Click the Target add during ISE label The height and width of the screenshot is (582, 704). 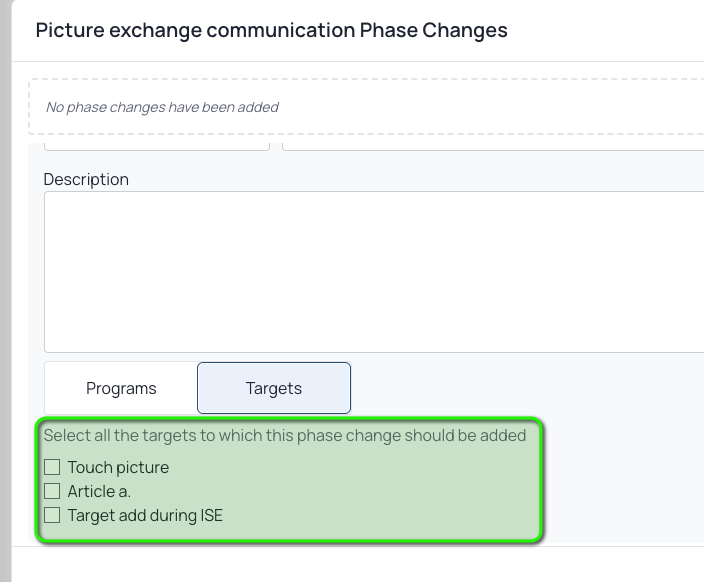coord(145,516)
